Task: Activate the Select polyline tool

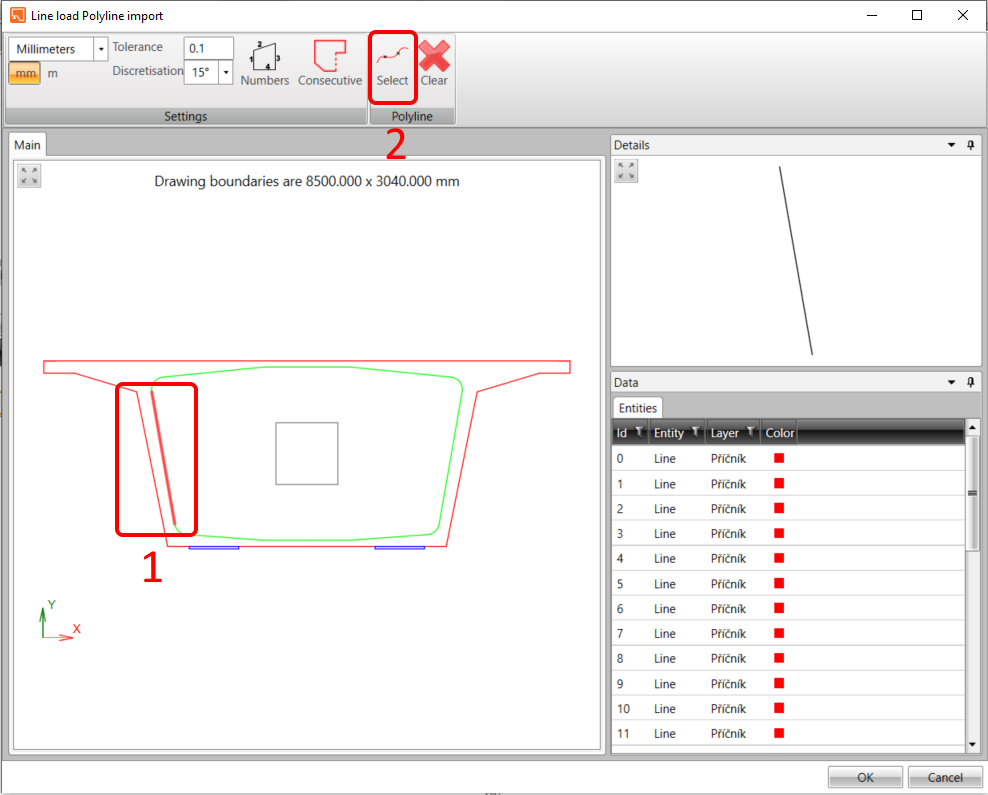Action: tap(393, 66)
